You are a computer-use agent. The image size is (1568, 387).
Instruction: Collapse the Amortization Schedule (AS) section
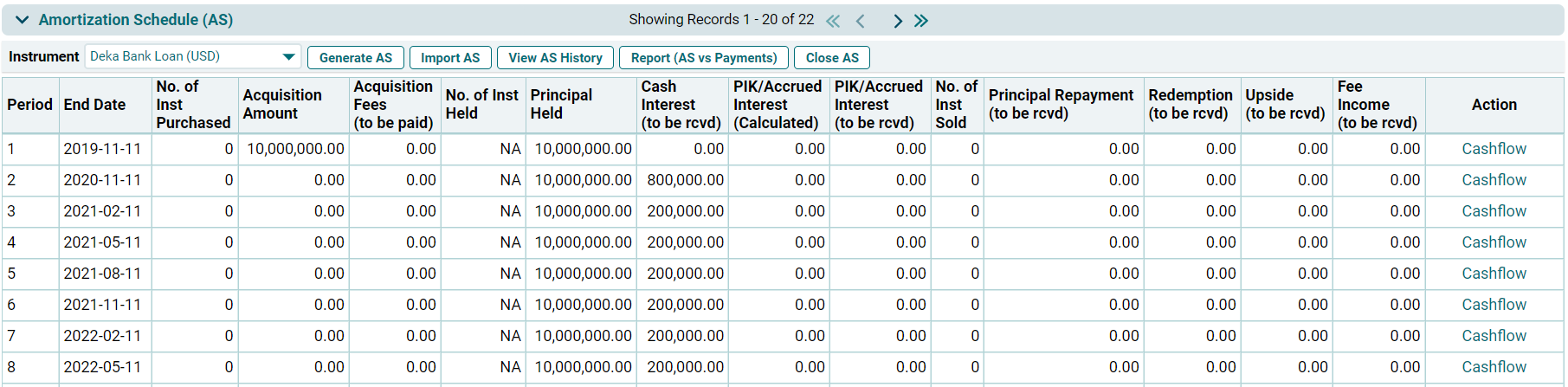23,20
